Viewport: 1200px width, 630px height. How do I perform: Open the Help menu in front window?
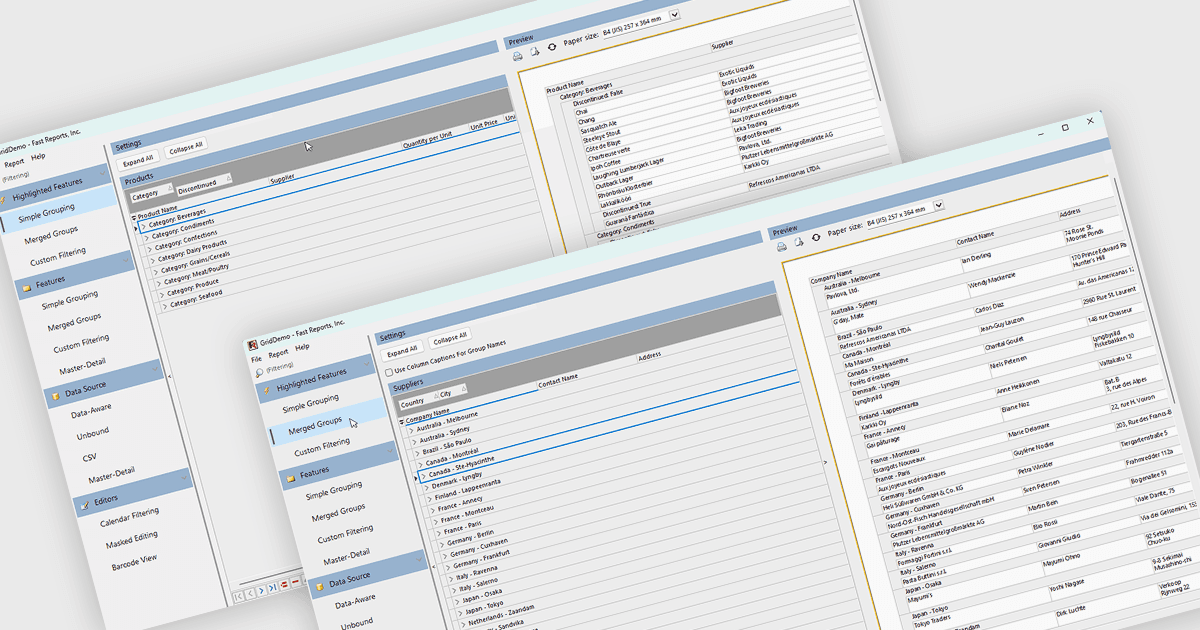pos(302,347)
